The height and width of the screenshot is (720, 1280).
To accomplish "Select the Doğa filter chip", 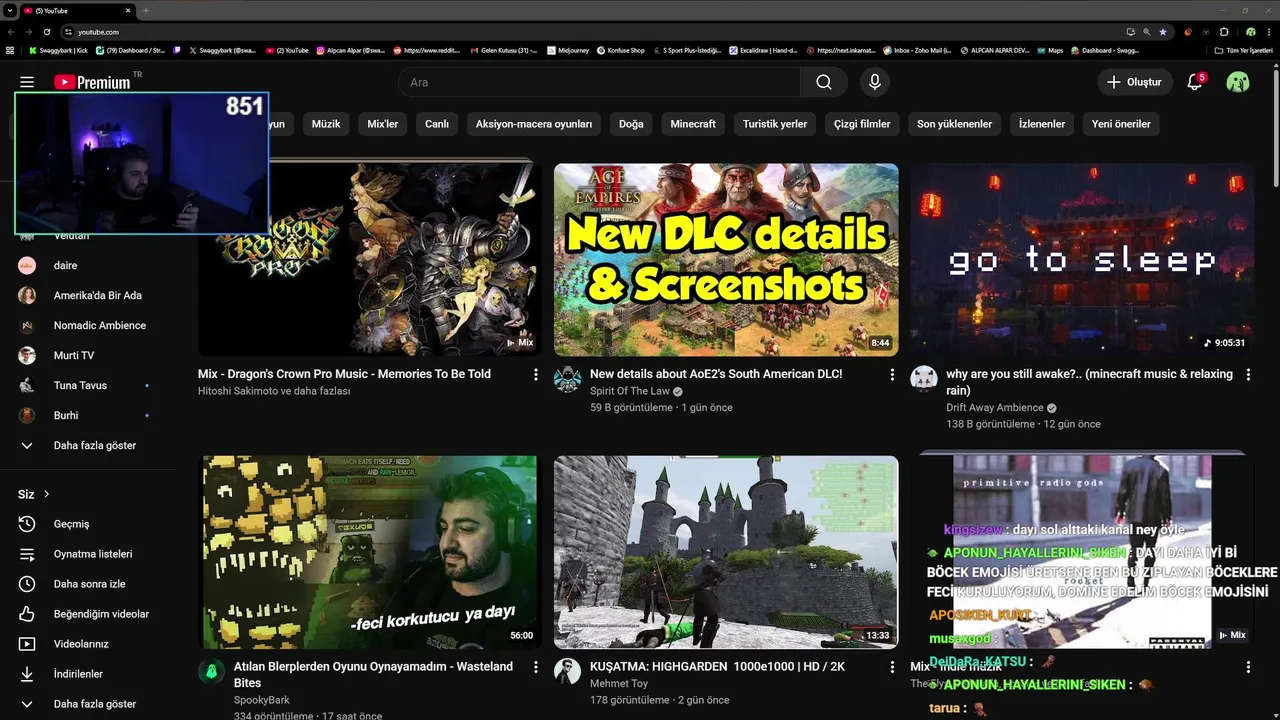I will pyautogui.click(x=631, y=124).
